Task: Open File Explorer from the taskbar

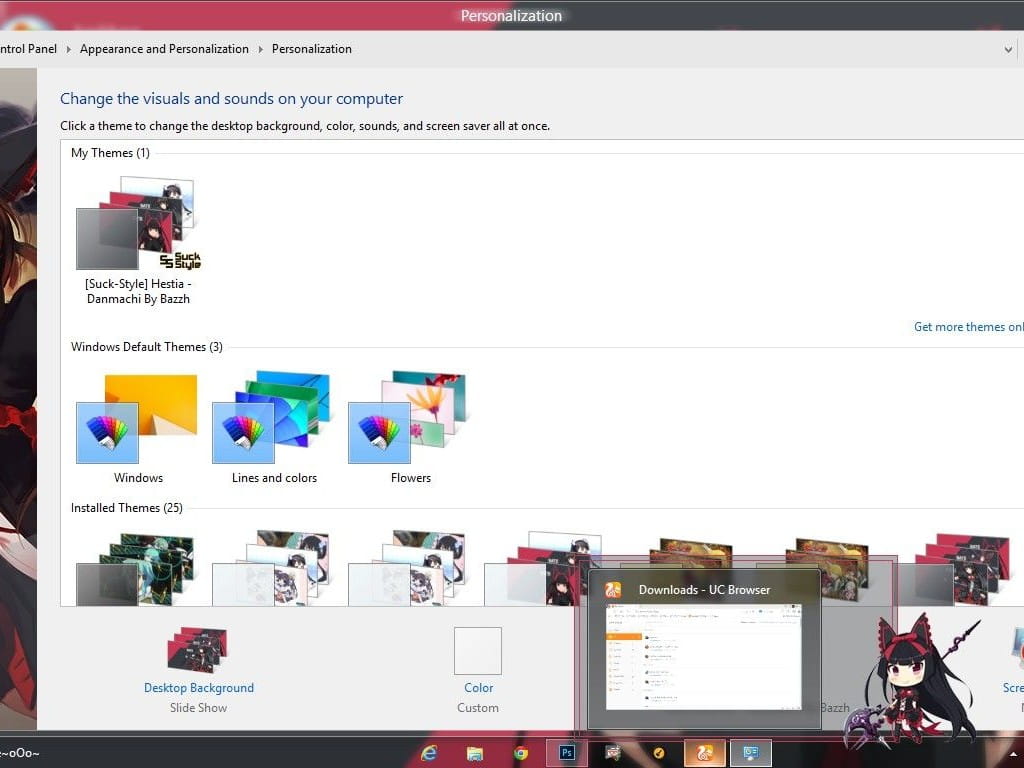Action: [x=474, y=752]
